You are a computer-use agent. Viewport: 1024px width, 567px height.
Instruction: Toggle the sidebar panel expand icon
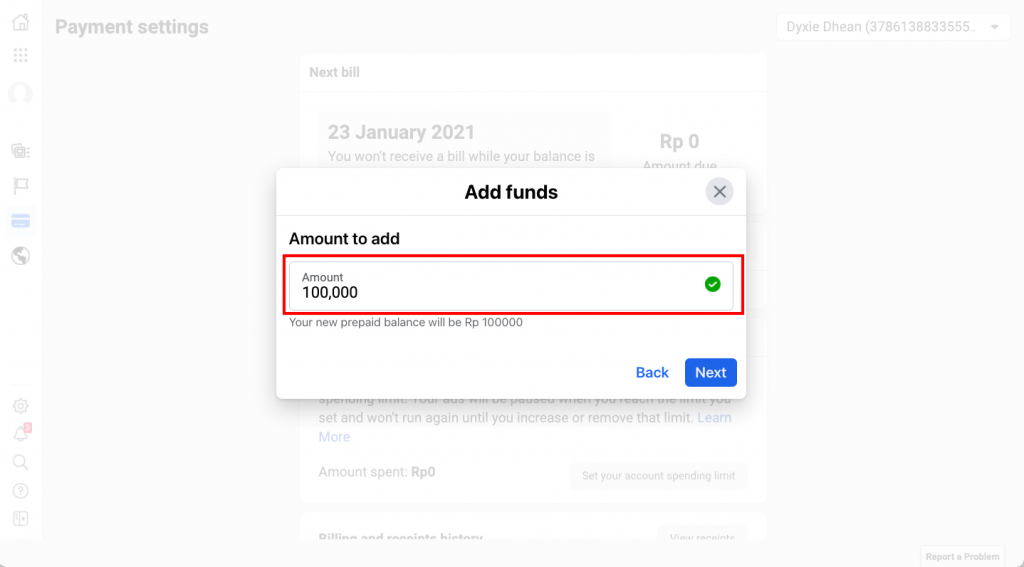(x=20, y=519)
